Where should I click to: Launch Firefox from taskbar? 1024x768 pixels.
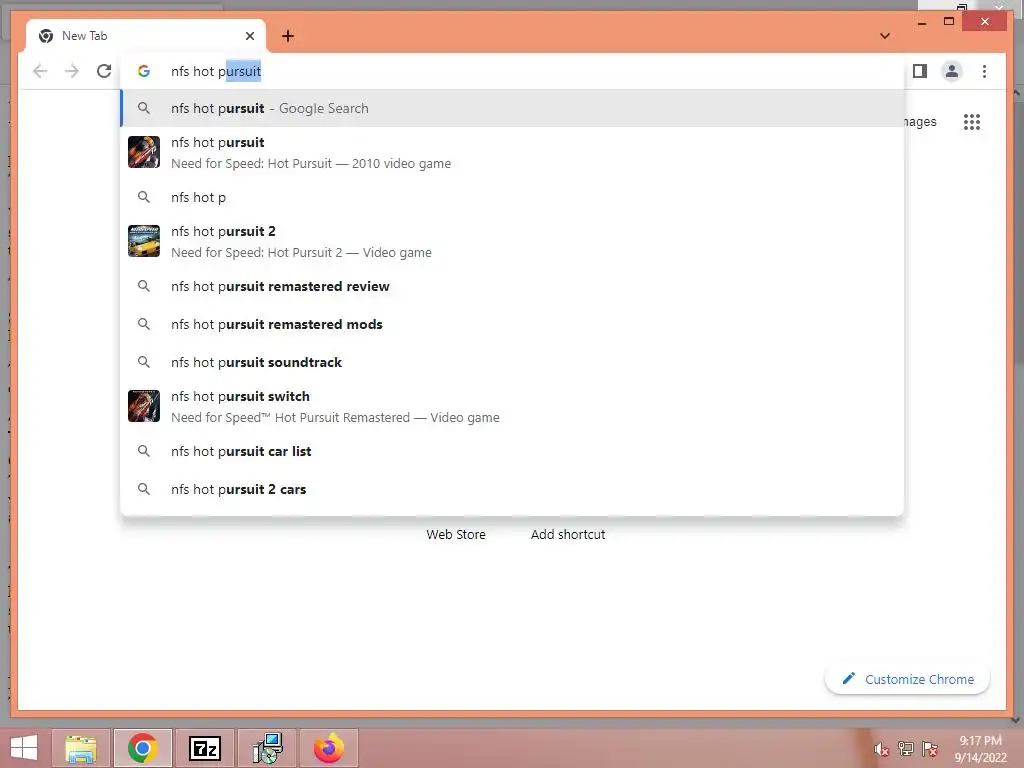[328, 748]
